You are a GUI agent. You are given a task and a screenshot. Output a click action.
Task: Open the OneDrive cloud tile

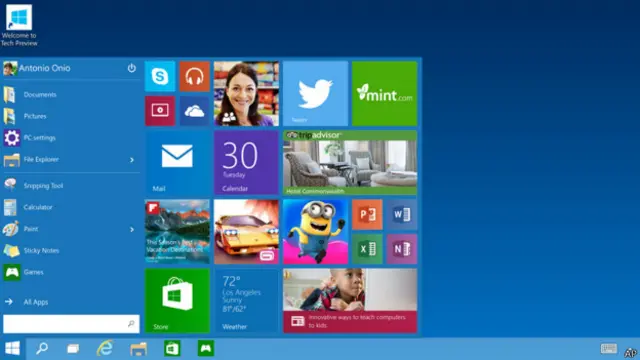tap(195, 111)
